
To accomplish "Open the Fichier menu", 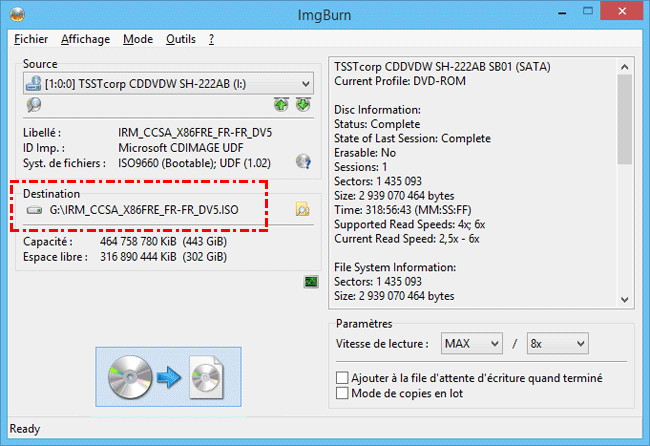I will click(32, 39).
